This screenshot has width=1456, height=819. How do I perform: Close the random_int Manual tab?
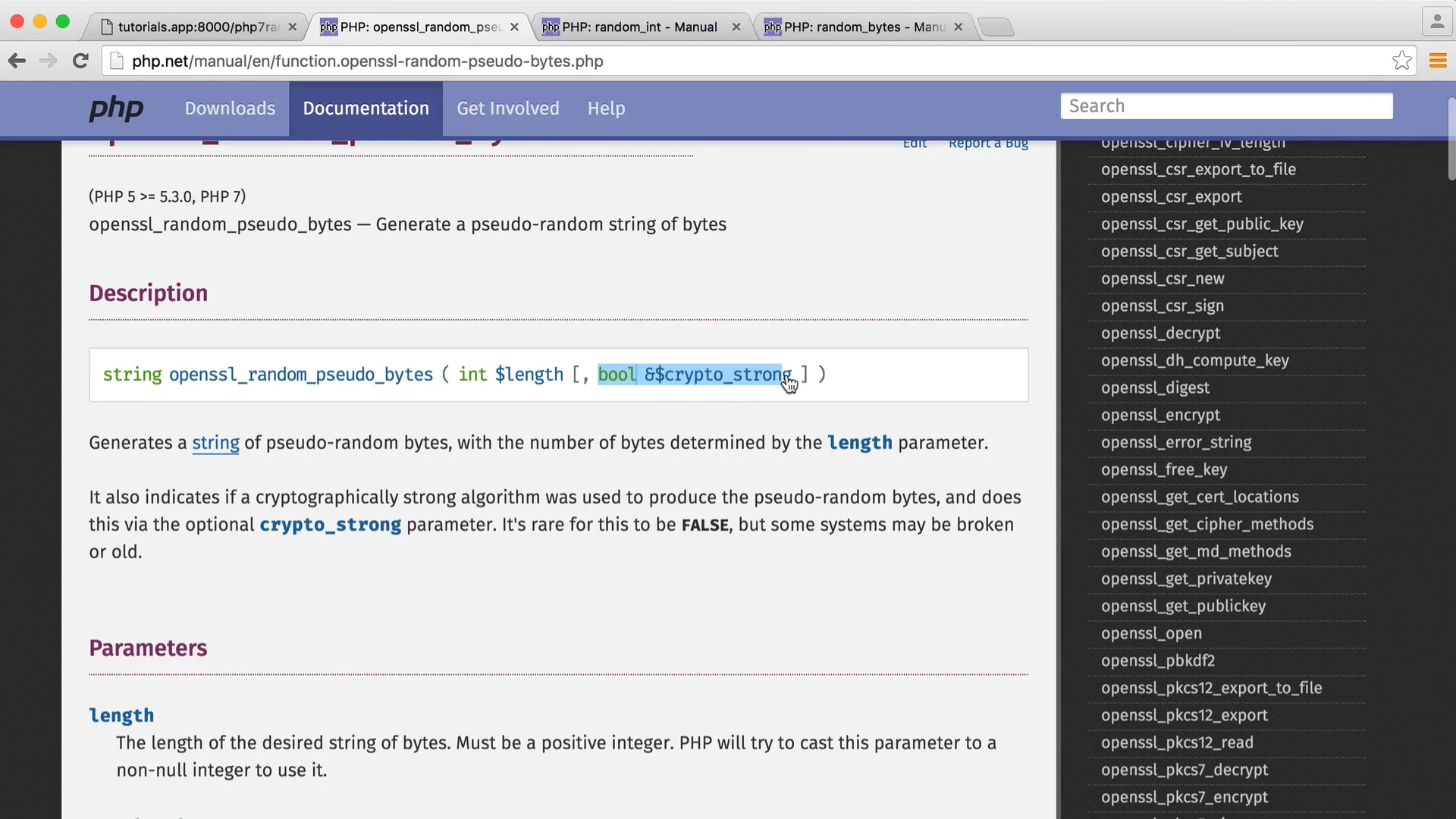click(736, 27)
